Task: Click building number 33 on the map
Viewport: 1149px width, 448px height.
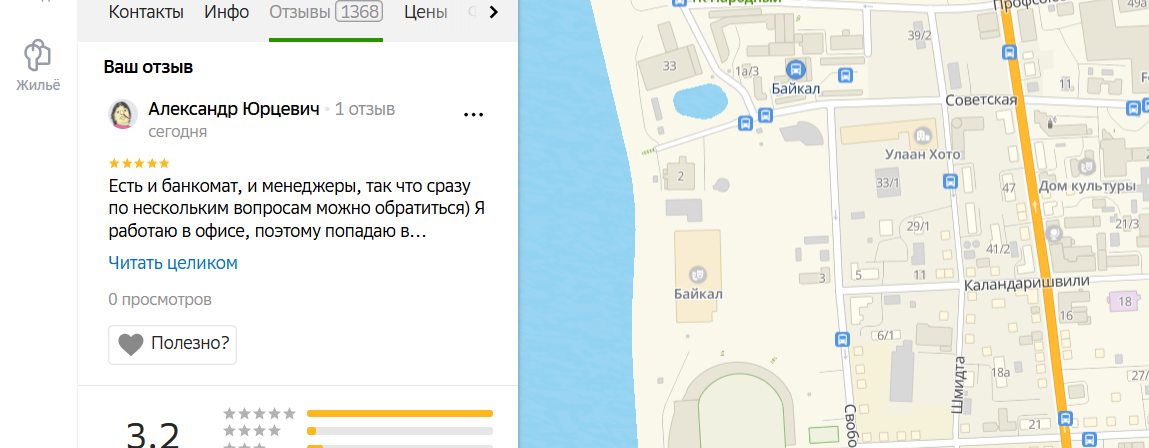Action: [x=669, y=66]
